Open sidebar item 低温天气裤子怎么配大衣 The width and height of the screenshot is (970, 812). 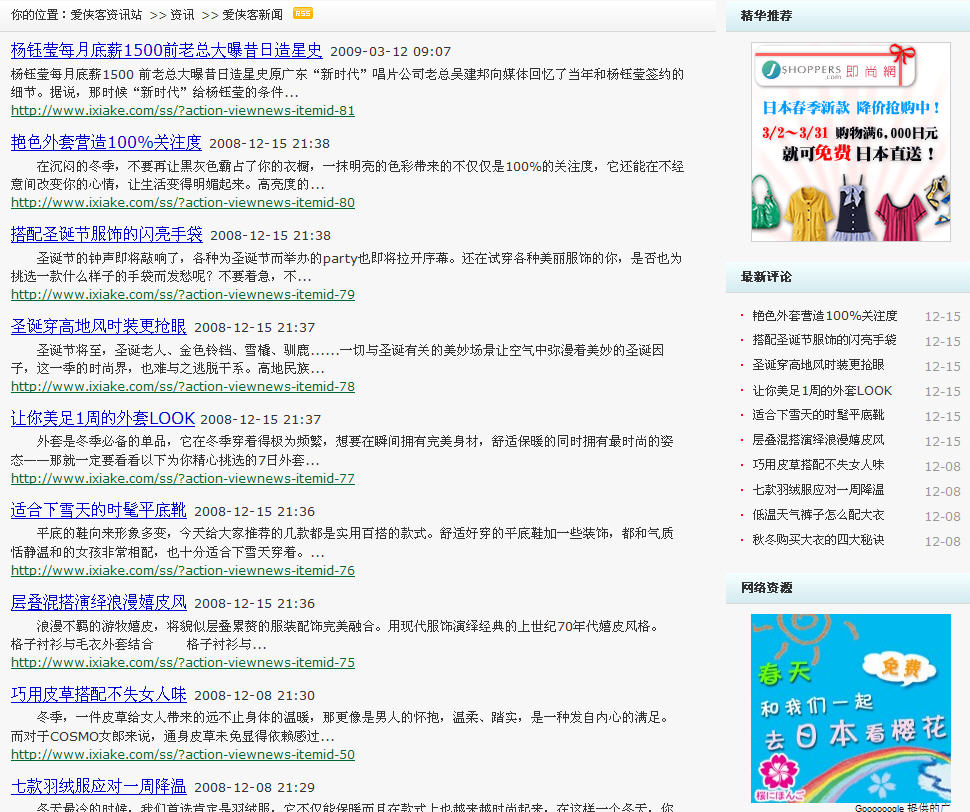point(818,515)
